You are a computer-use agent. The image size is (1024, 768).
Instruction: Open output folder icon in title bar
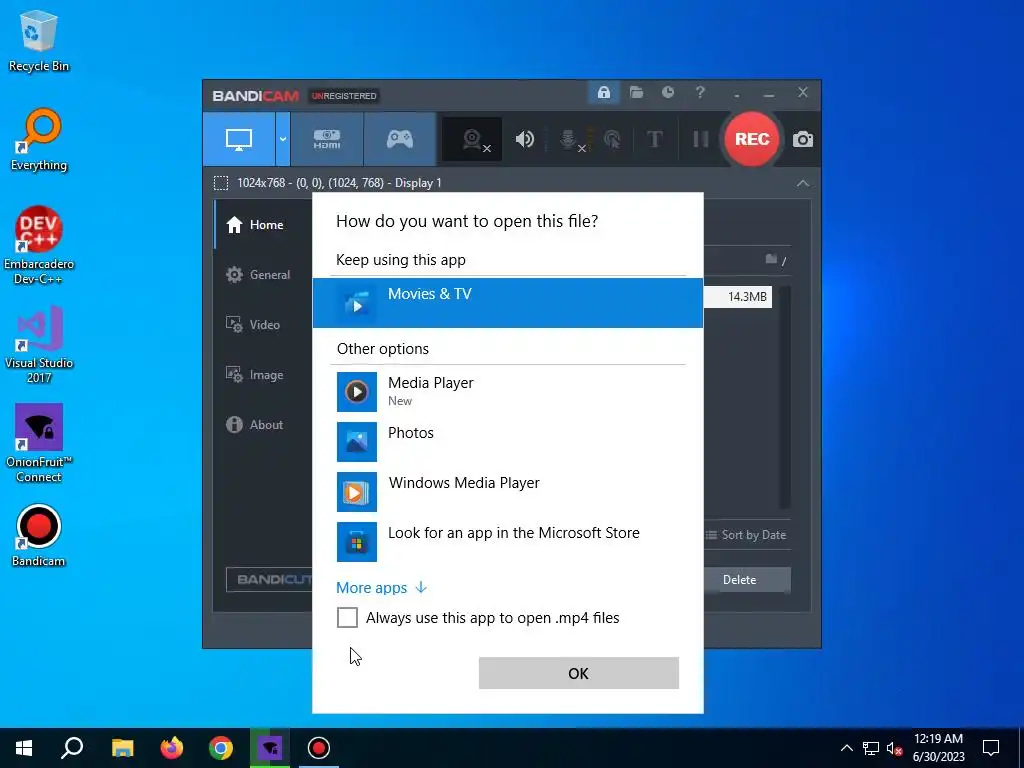636,93
